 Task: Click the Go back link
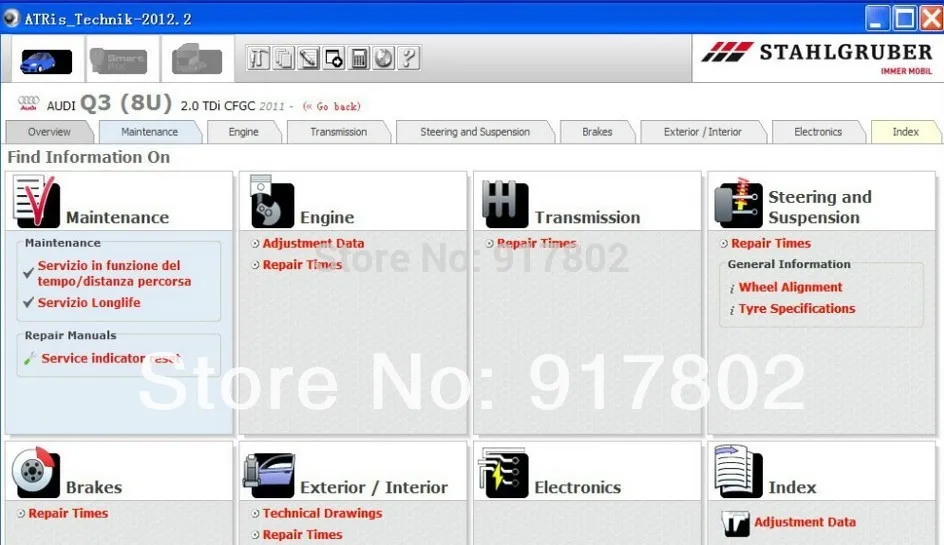[x=332, y=107]
